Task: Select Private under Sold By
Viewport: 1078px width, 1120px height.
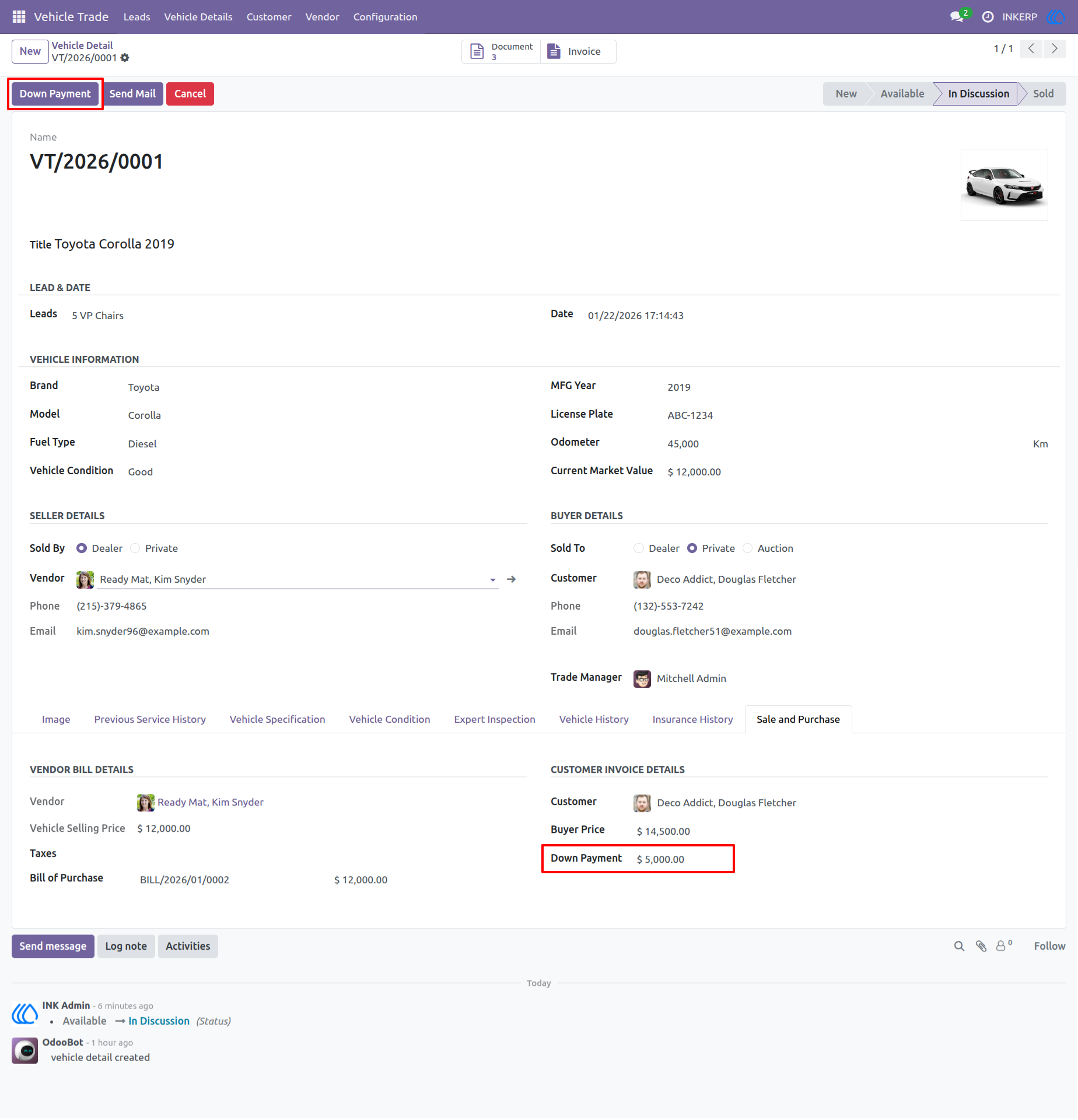Action: (135, 548)
